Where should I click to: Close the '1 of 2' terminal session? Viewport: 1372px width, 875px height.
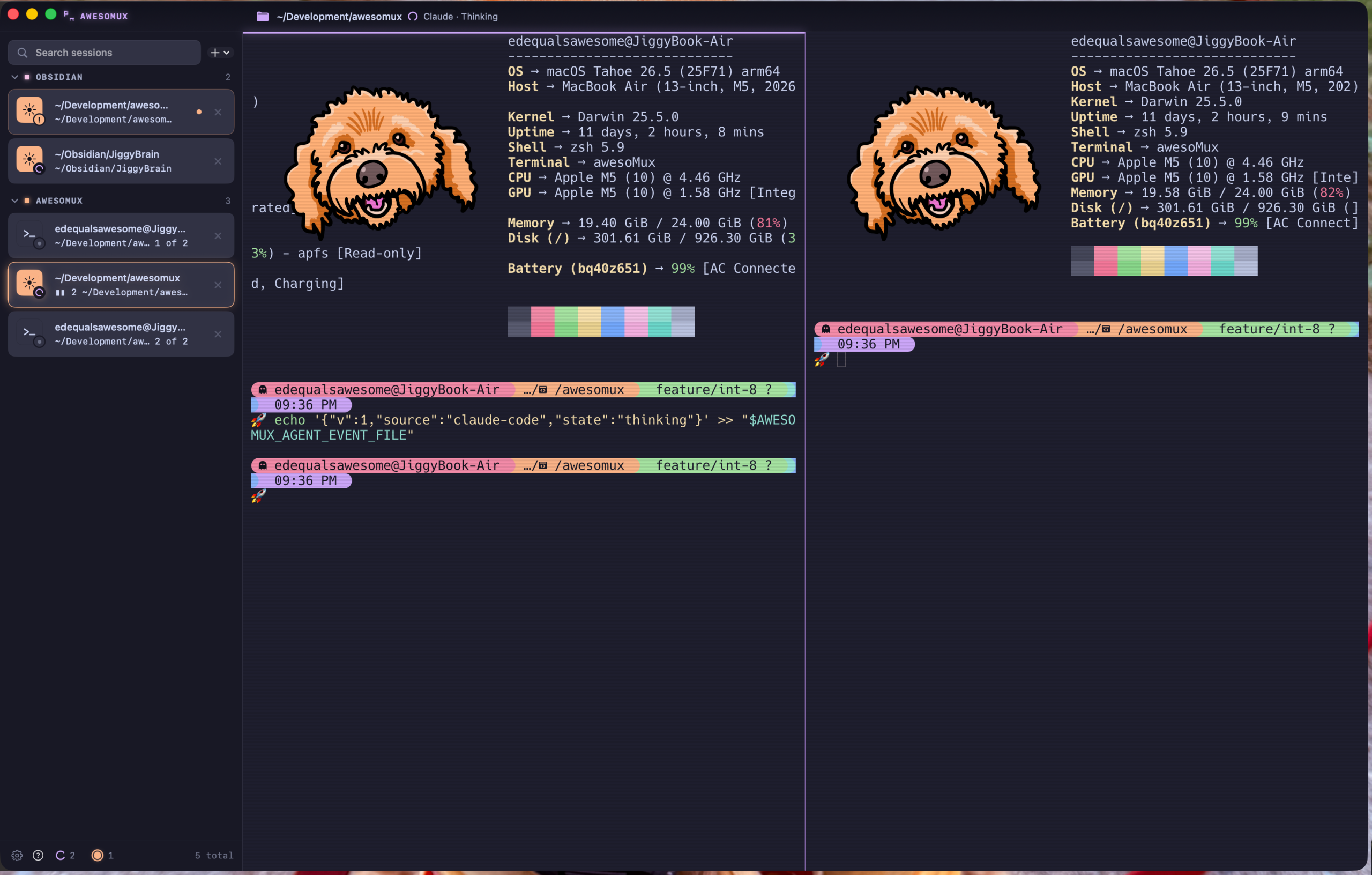pyautogui.click(x=218, y=235)
